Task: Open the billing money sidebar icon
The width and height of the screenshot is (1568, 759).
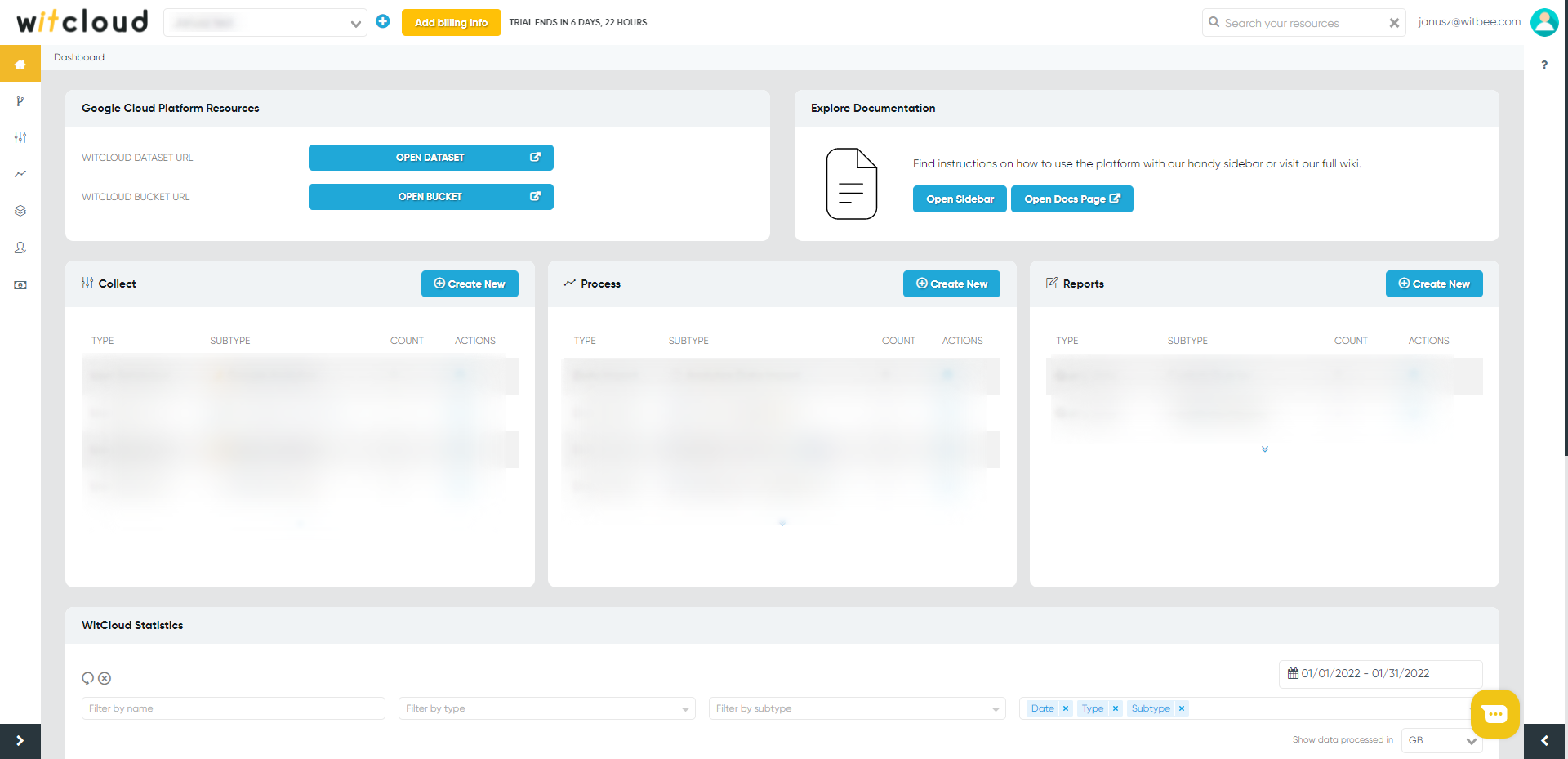Action: pos(20,285)
